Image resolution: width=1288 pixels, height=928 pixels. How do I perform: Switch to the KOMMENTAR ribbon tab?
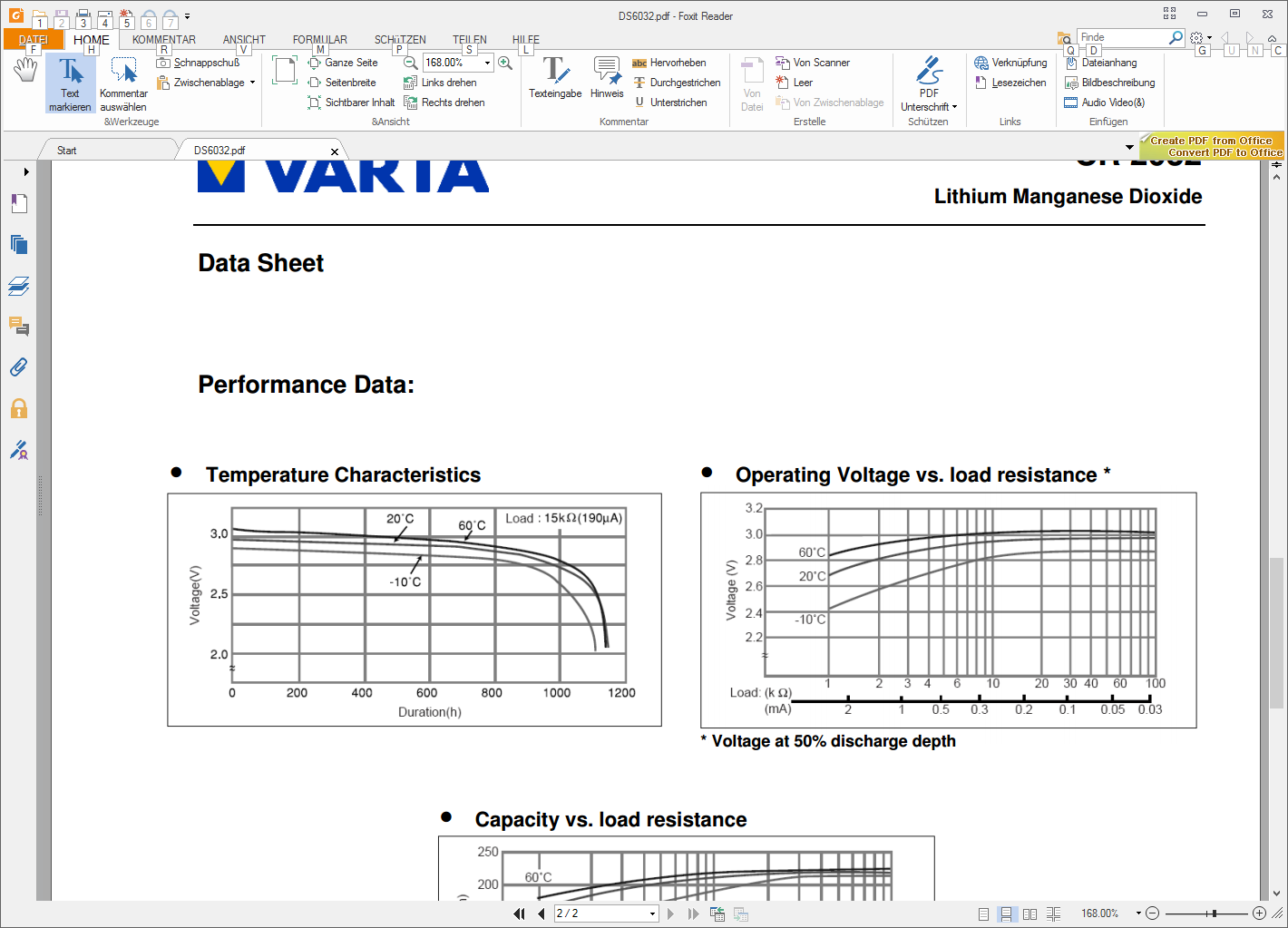coord(164,40)
